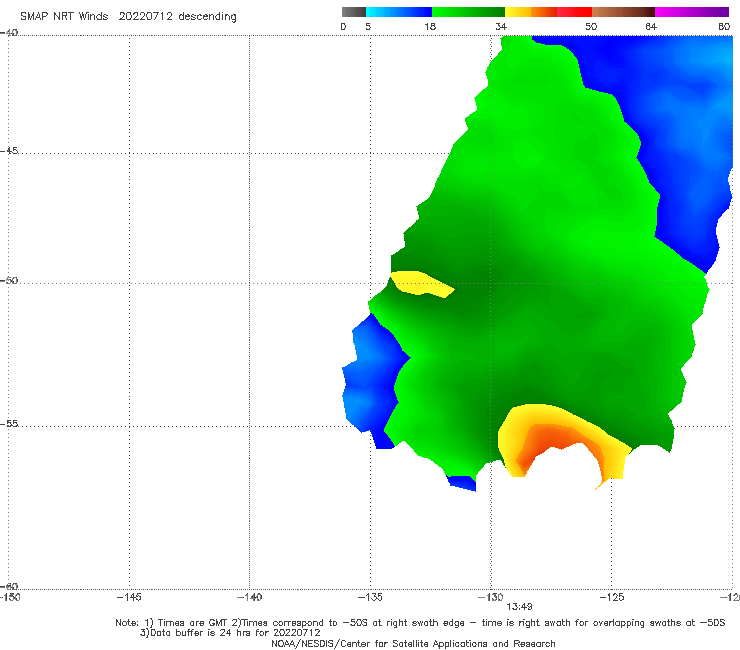Click the small yellow wind patch near -50 latitude
740x650 pixels.
421,284
